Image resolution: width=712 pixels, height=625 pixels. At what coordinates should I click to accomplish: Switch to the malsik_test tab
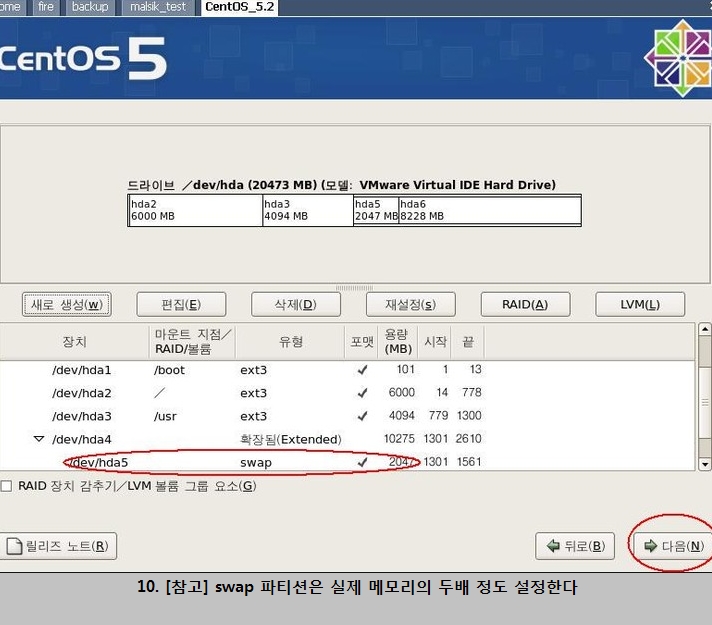[158, 7]
